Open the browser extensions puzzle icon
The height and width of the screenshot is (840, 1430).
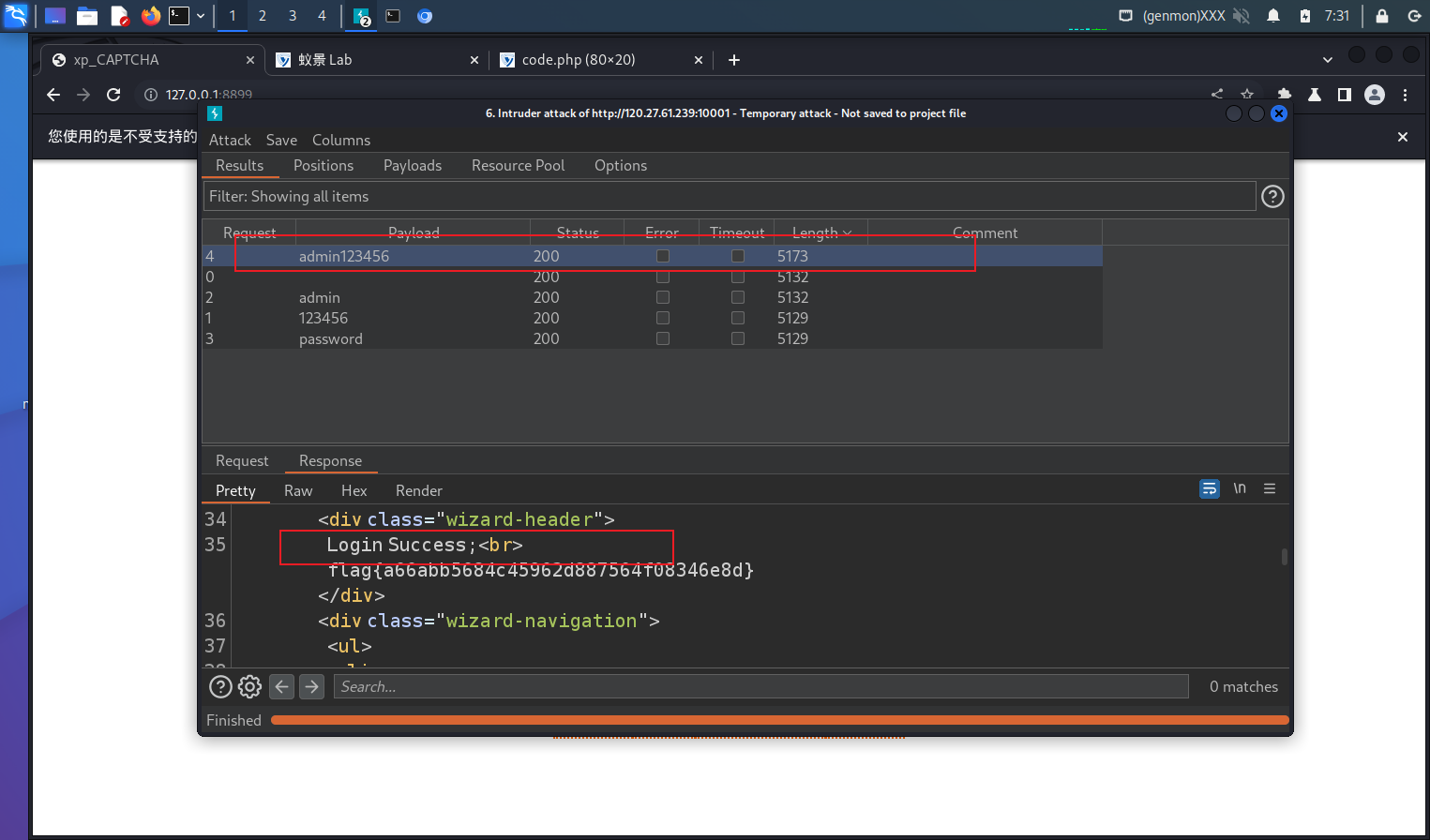(1284, 95)
